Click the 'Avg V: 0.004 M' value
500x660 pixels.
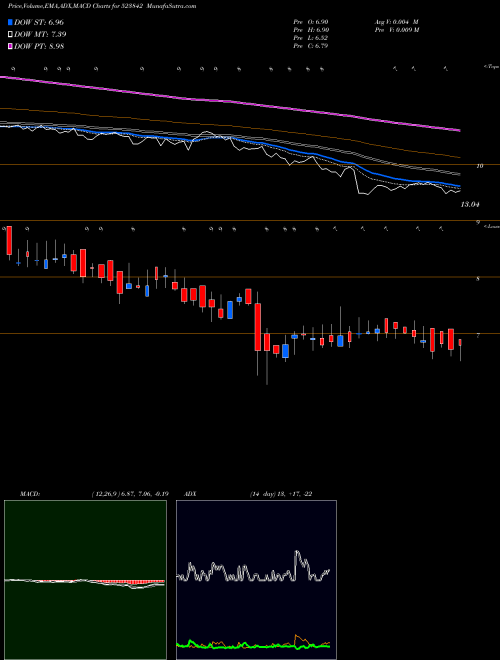(x=396, y=22)
